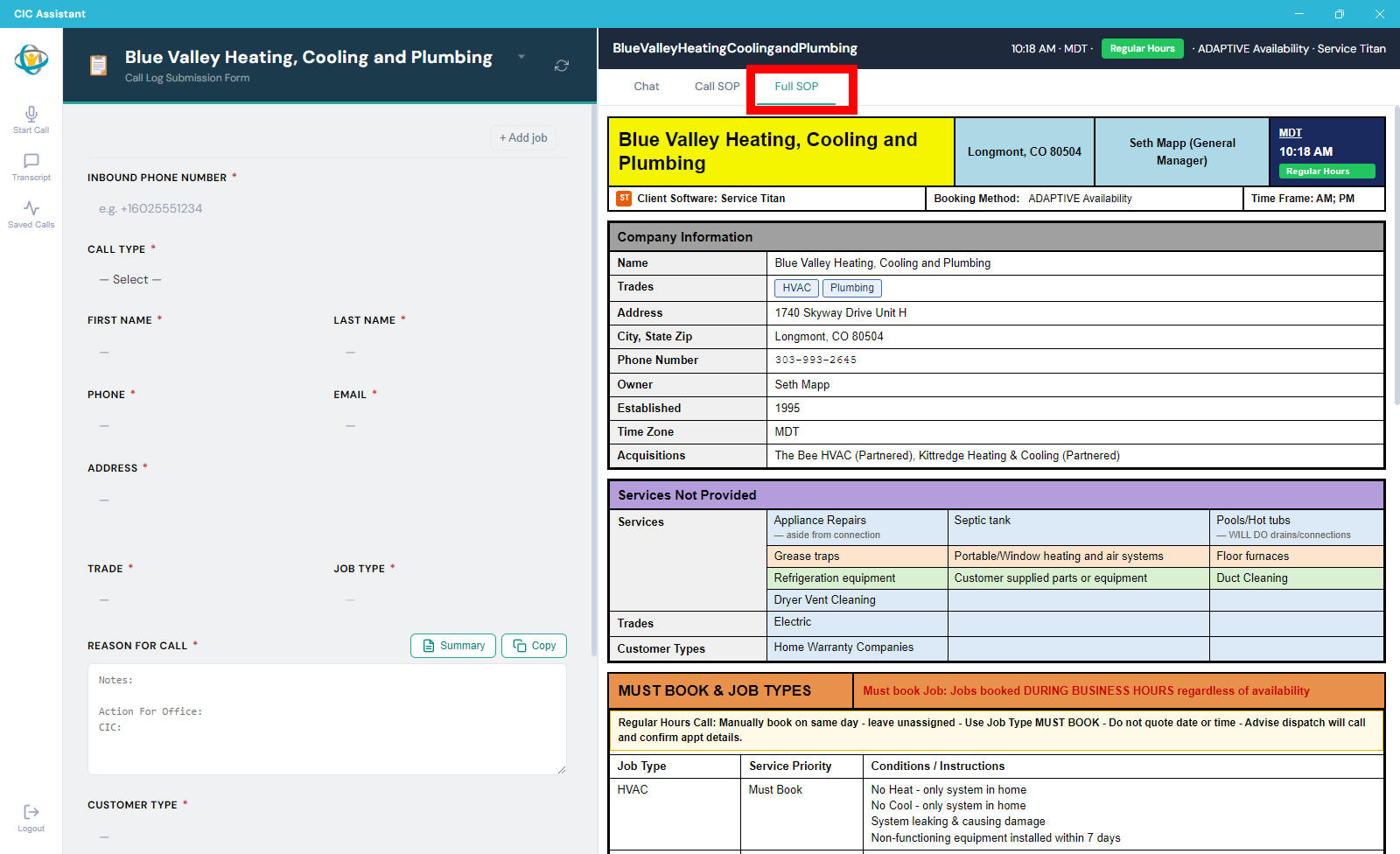Click the Home Warranty Companies cell
Image resolution: width=1400 pixels, height=854 pixels.
tap(857, 648)
